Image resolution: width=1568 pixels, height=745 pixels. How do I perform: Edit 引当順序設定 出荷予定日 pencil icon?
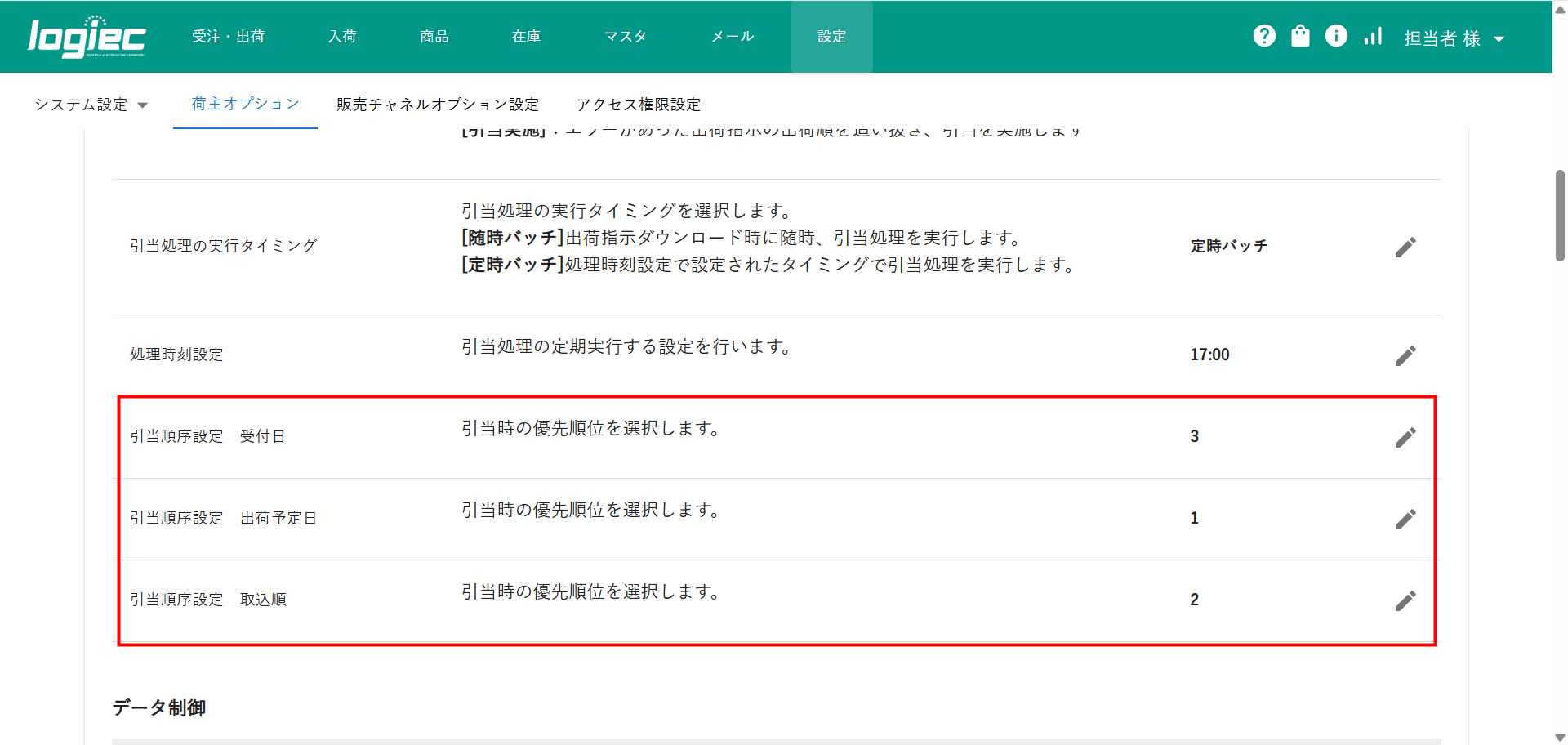1405,519
